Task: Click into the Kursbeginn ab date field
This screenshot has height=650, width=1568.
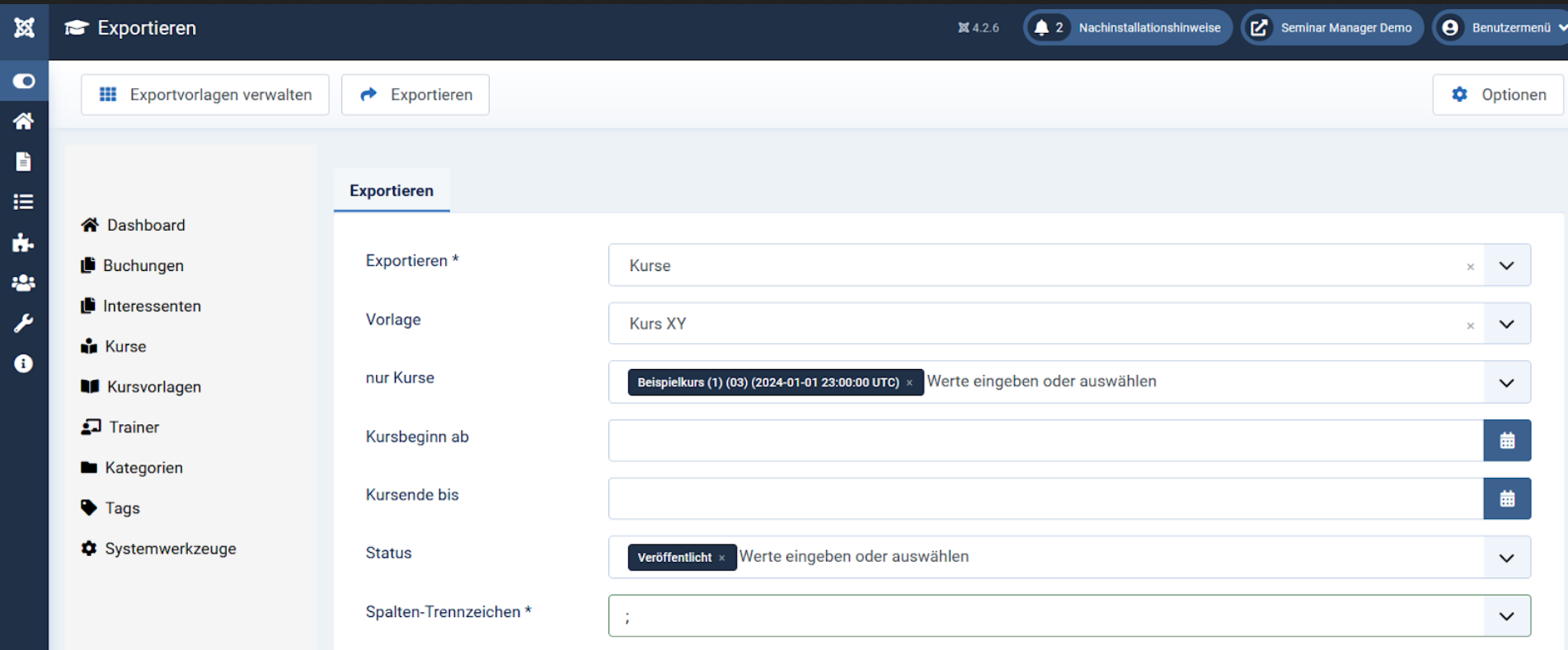Action: pyautogui.click(x=1045, y=441)
